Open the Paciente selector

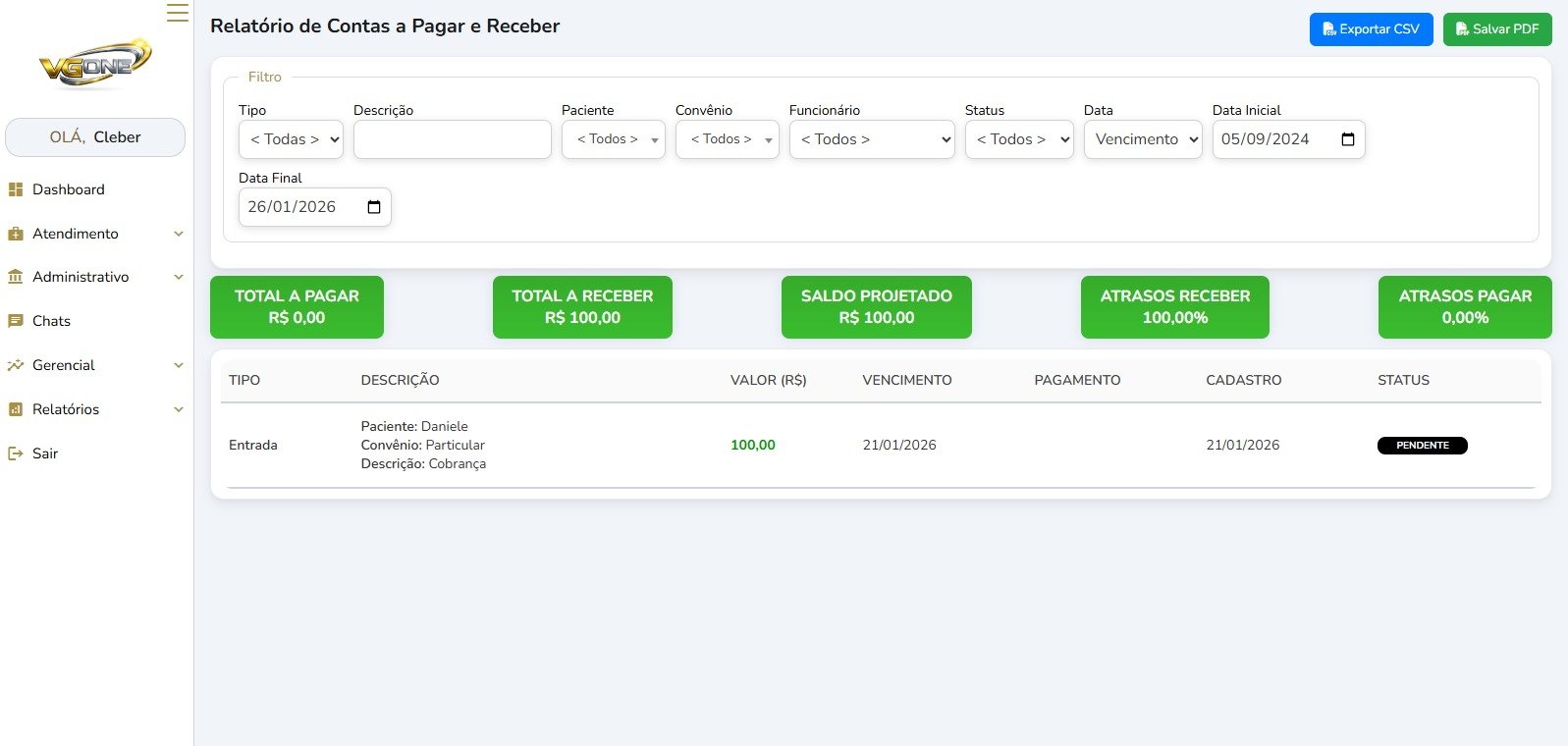613,139
